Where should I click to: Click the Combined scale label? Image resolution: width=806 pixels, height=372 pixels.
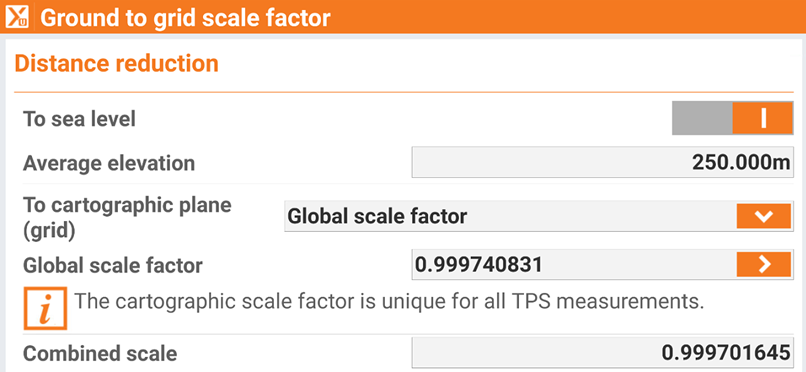100,354
